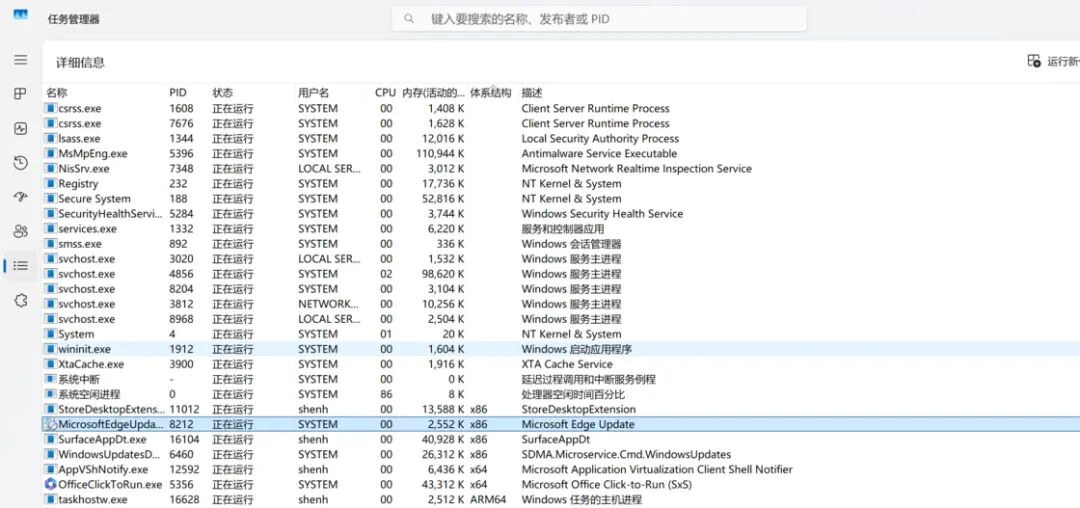Click the NETWORK user name cell
Screen dimensions: 1080x508
pyautogui.click(x=329, y=304)
